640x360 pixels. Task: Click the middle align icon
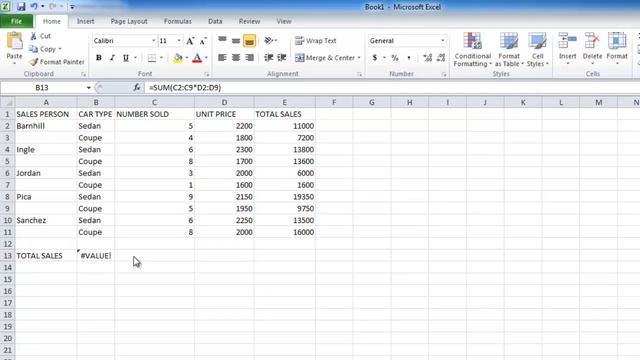236,40
